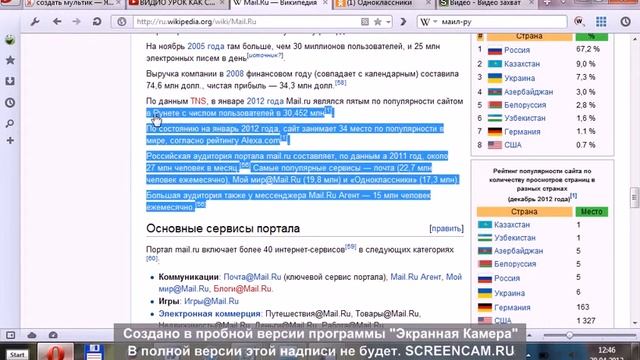Open the wrench tools menu in the toolbar
The image size is (640, 360).
35,22
